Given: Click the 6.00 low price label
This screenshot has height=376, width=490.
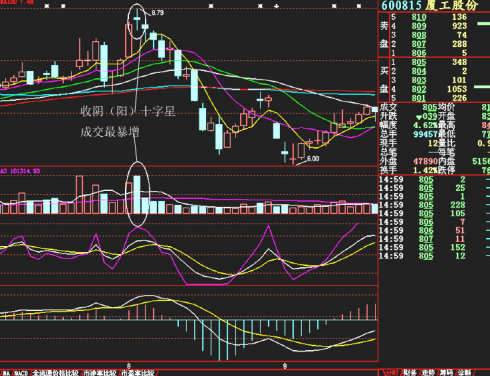Looking at the screenshot, I should click(313, 158).
